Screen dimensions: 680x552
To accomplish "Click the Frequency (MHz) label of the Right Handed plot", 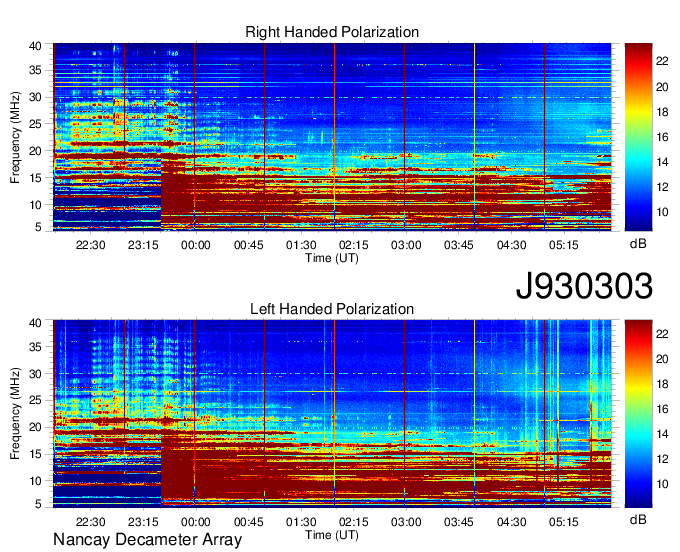I will 15,137.
